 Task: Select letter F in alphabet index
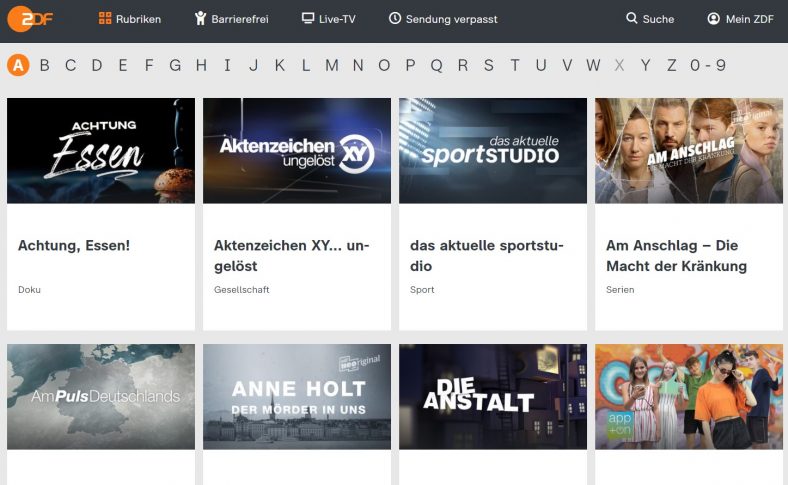pyautogui.click(x=149, y=65)
